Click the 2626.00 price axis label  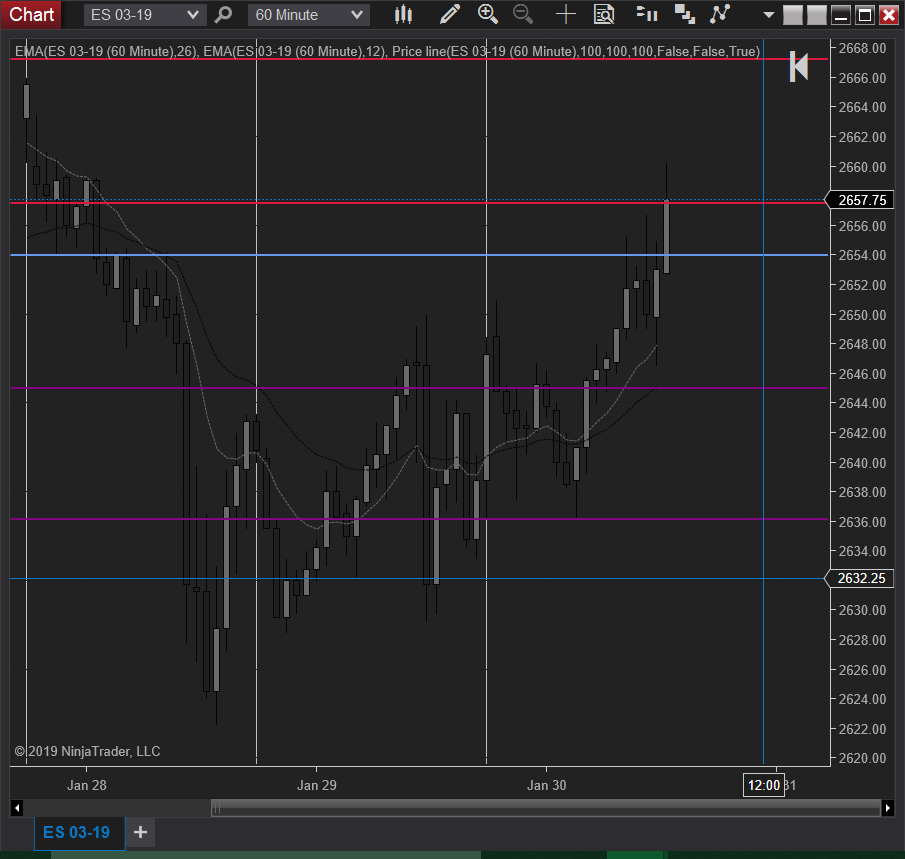click(862, 670)
